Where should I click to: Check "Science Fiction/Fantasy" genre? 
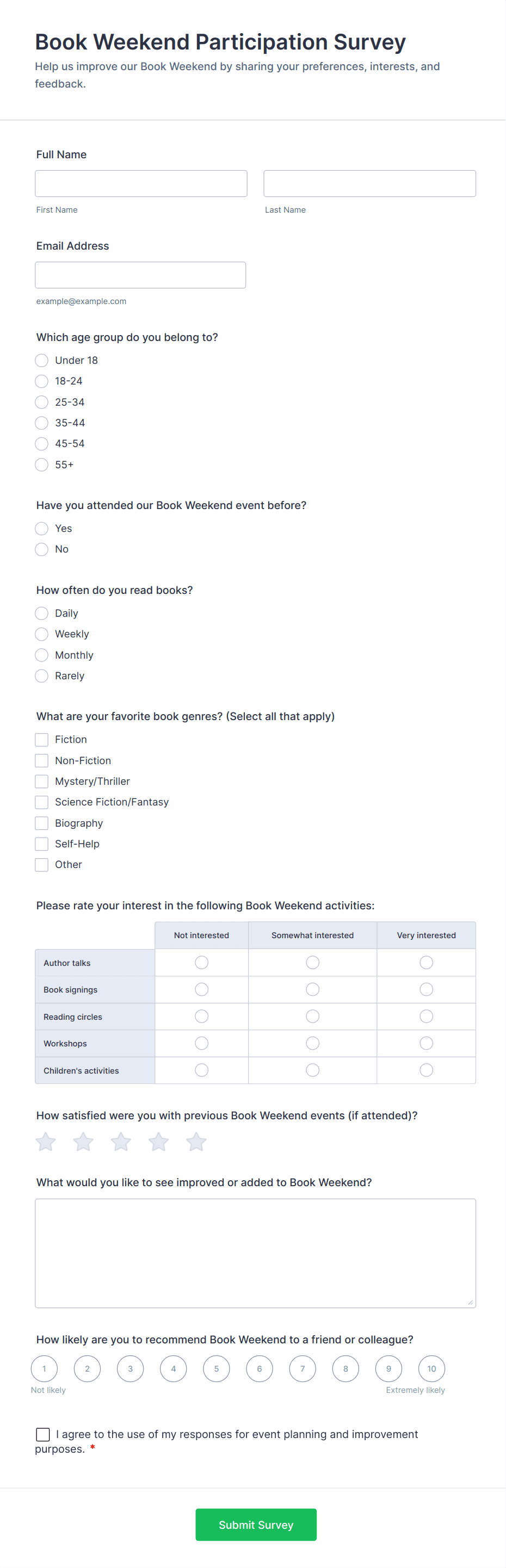pos(41,802)
